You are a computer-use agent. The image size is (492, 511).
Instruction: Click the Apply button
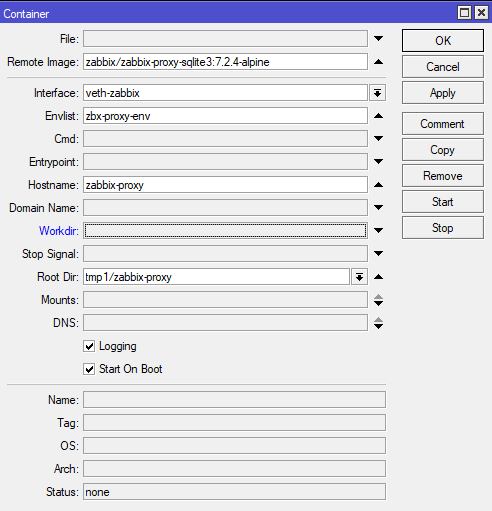pos(443,93)
